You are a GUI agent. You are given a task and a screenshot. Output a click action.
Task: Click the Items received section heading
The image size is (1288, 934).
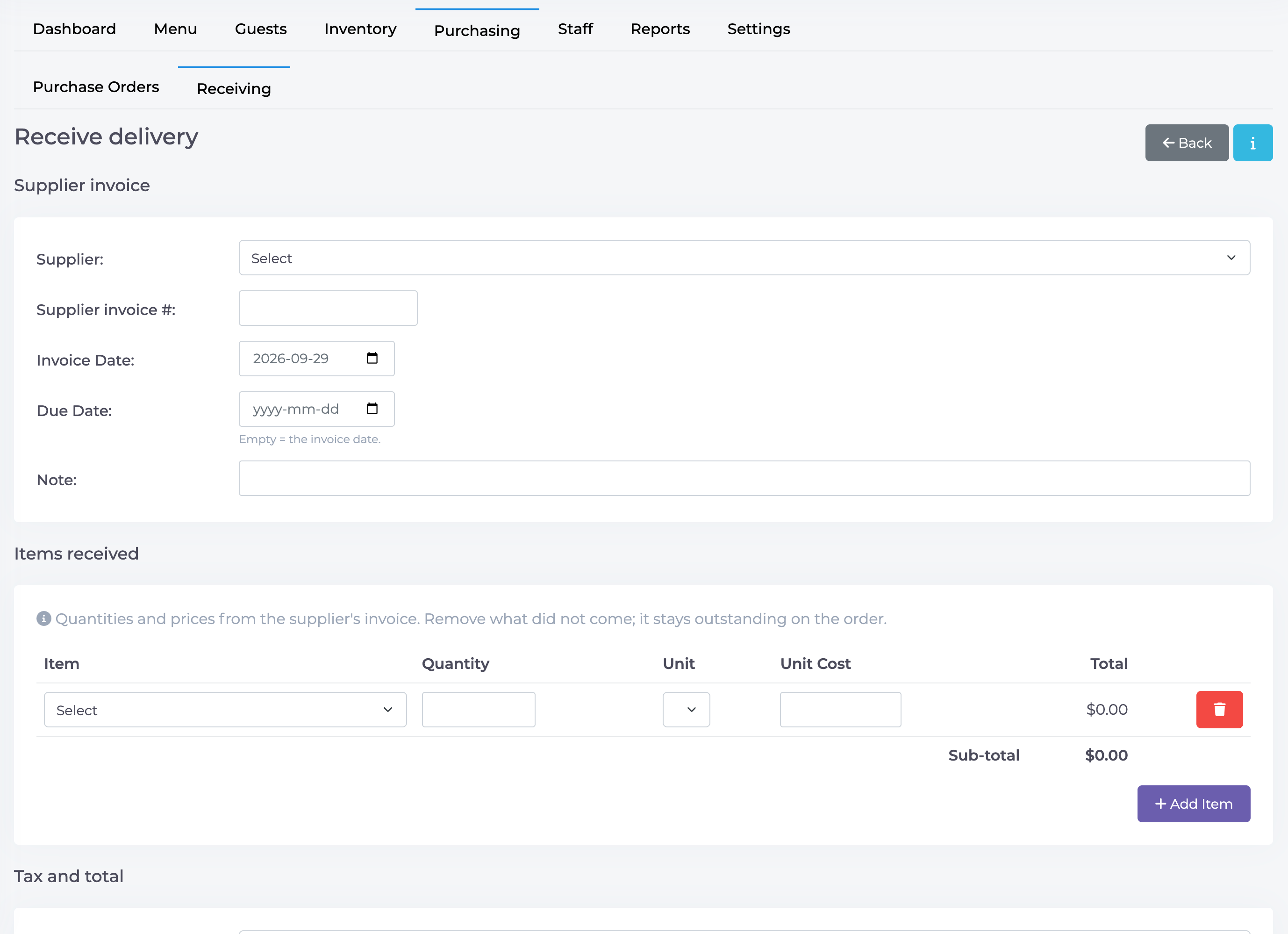[76, 553]
